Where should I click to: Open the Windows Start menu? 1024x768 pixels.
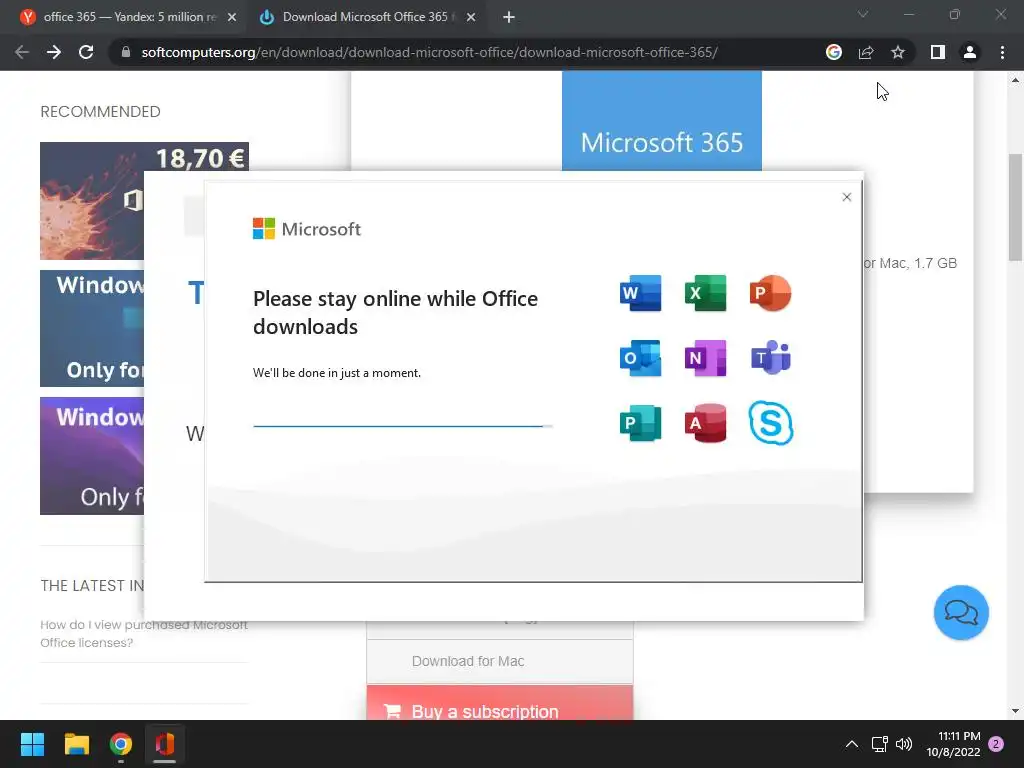(32, 744)
